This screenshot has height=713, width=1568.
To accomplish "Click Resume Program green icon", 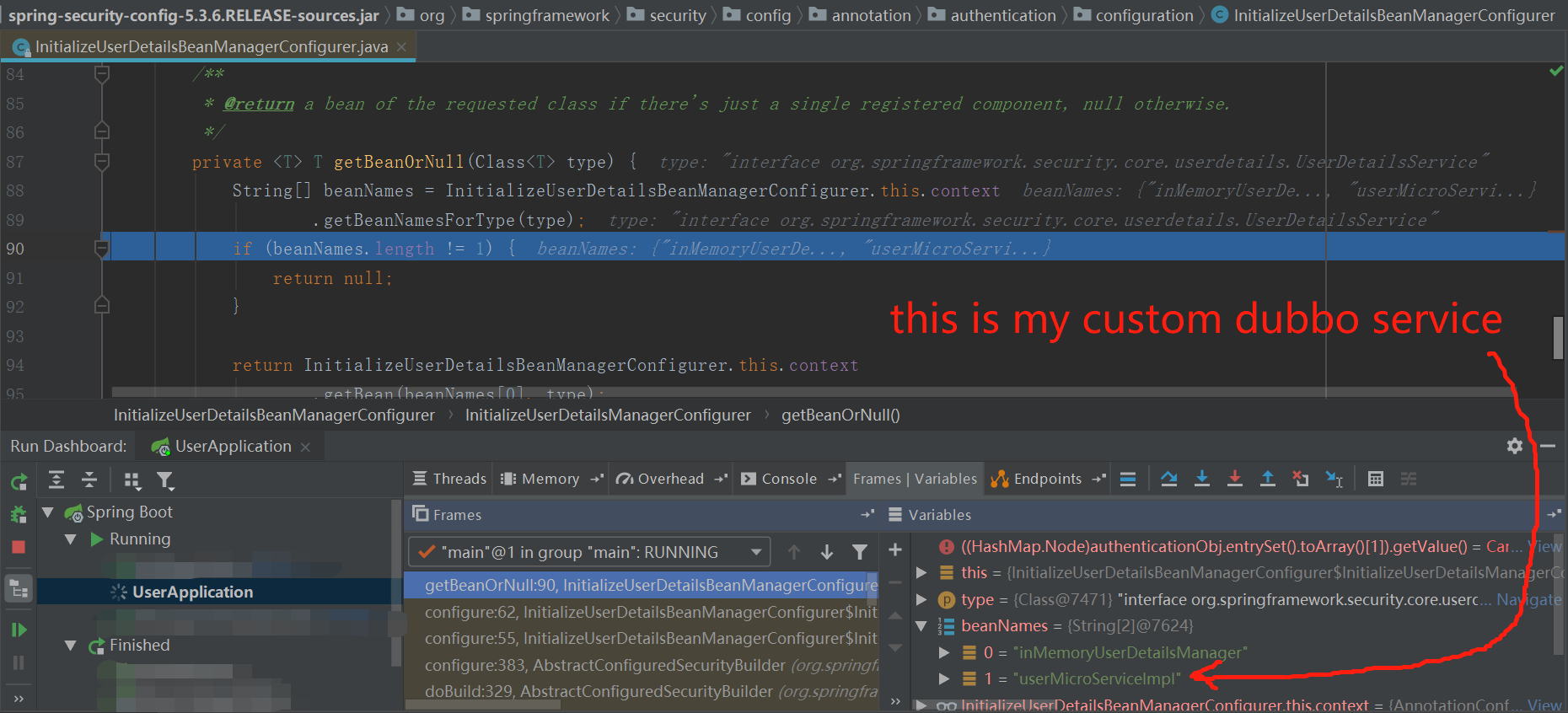I will 19,630.
